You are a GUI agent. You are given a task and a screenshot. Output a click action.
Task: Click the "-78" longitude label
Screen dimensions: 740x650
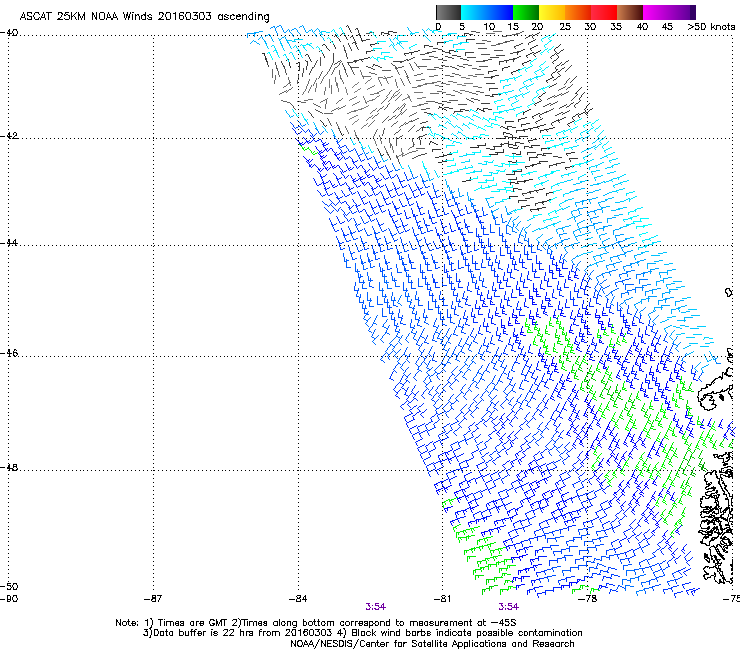pos(588,599)
